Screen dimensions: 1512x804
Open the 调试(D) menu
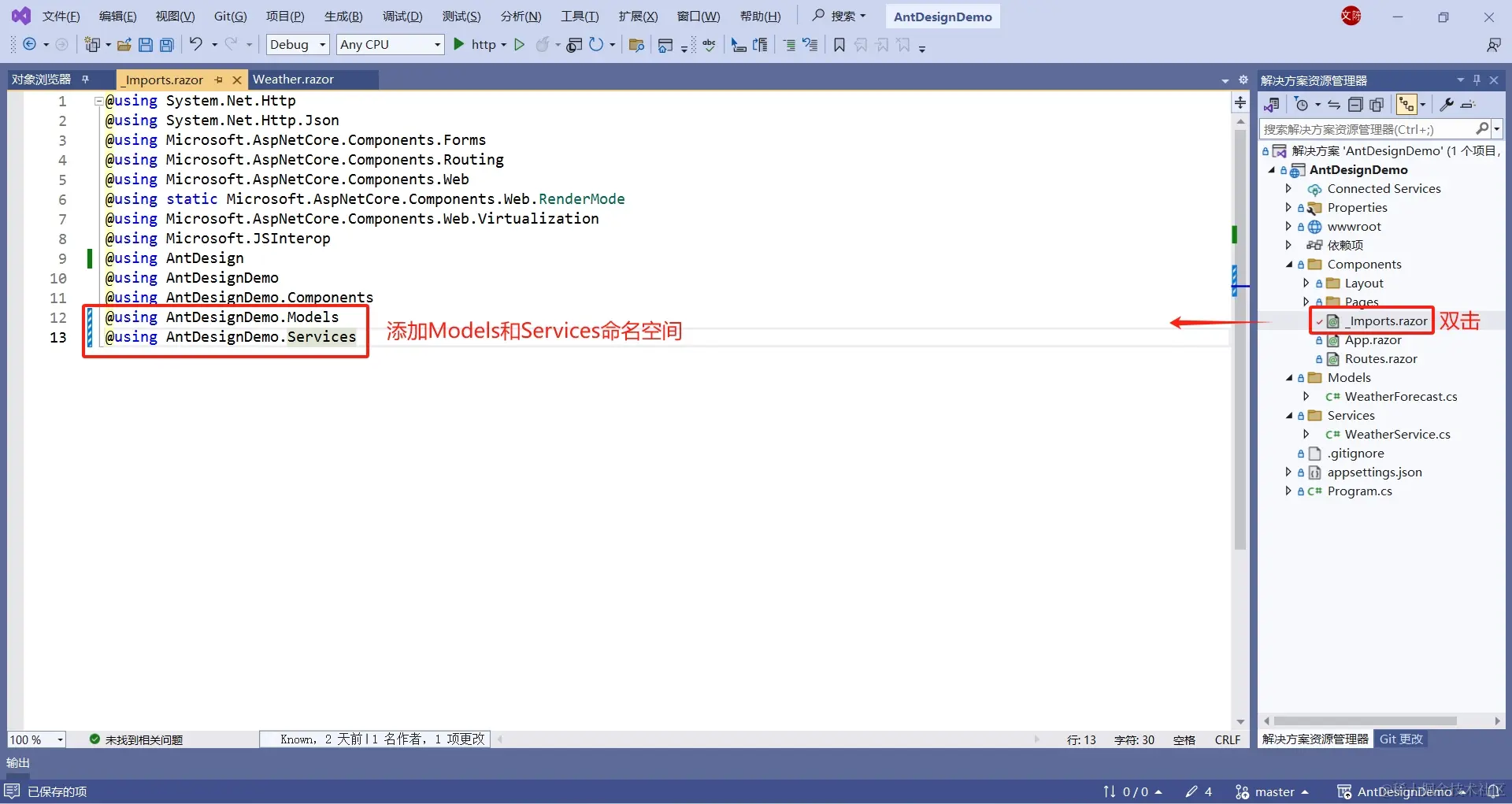click(x=402, y=16)
